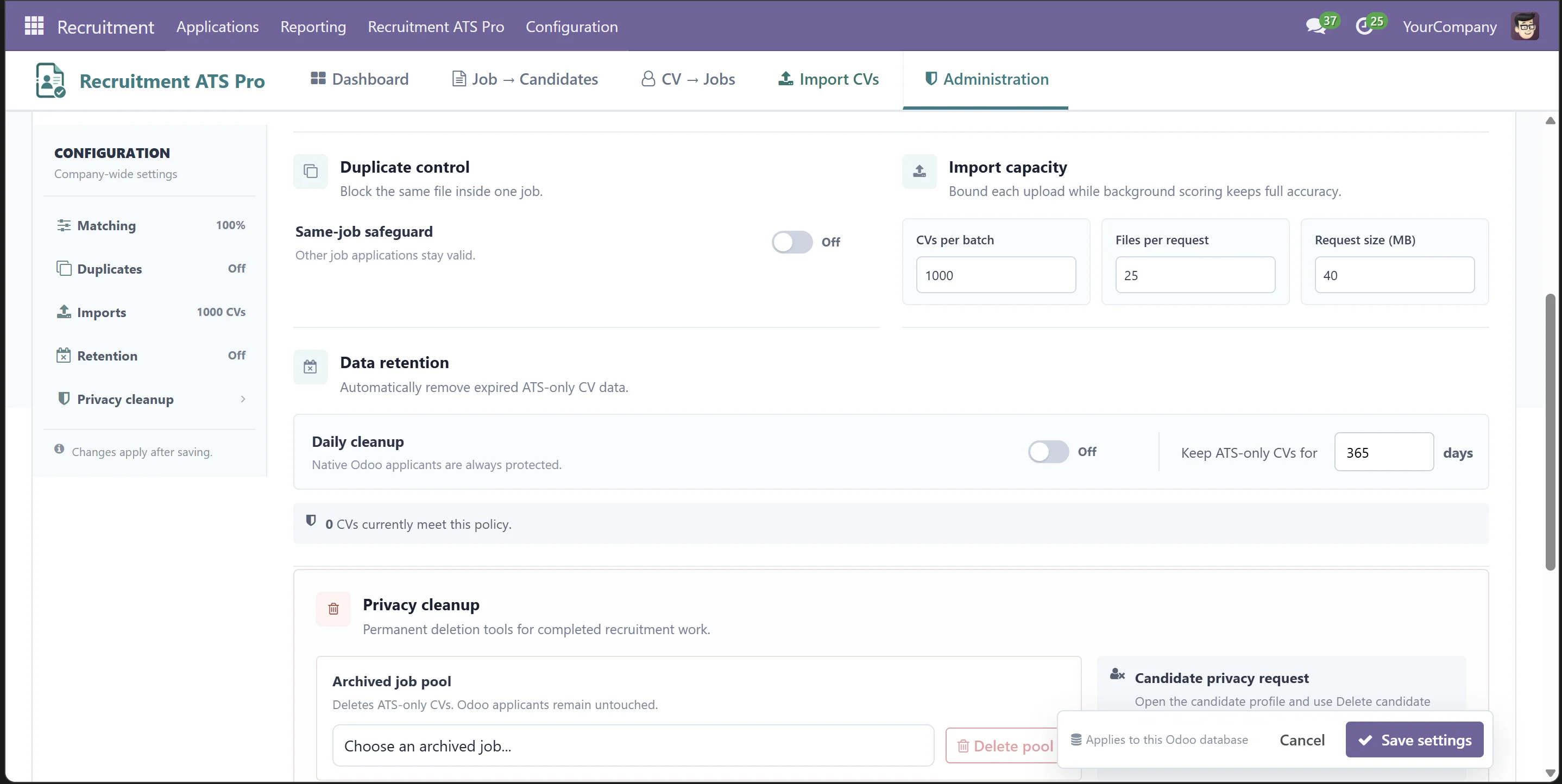The image size is (1562, 784).
Task: Click the scrollbar down arrow
Action: (1551, 773)
